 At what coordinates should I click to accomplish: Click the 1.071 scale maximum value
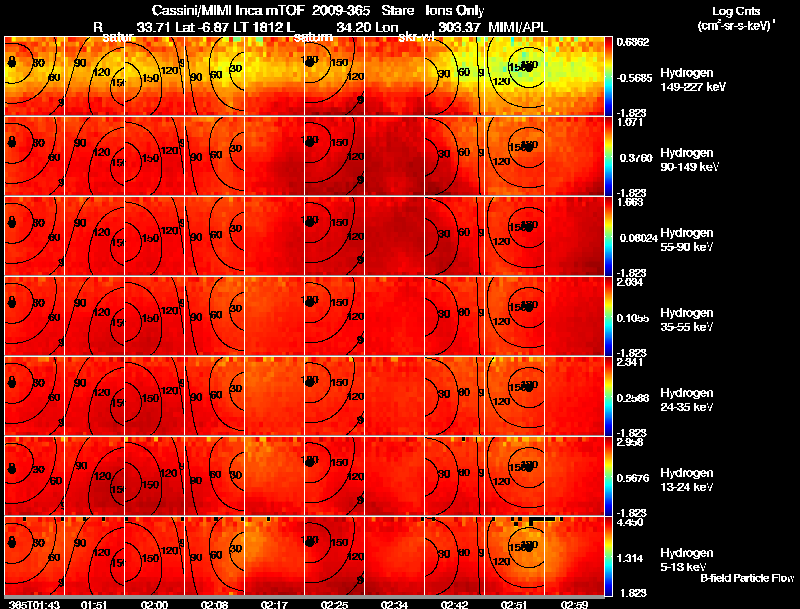(x=630, y=122)
